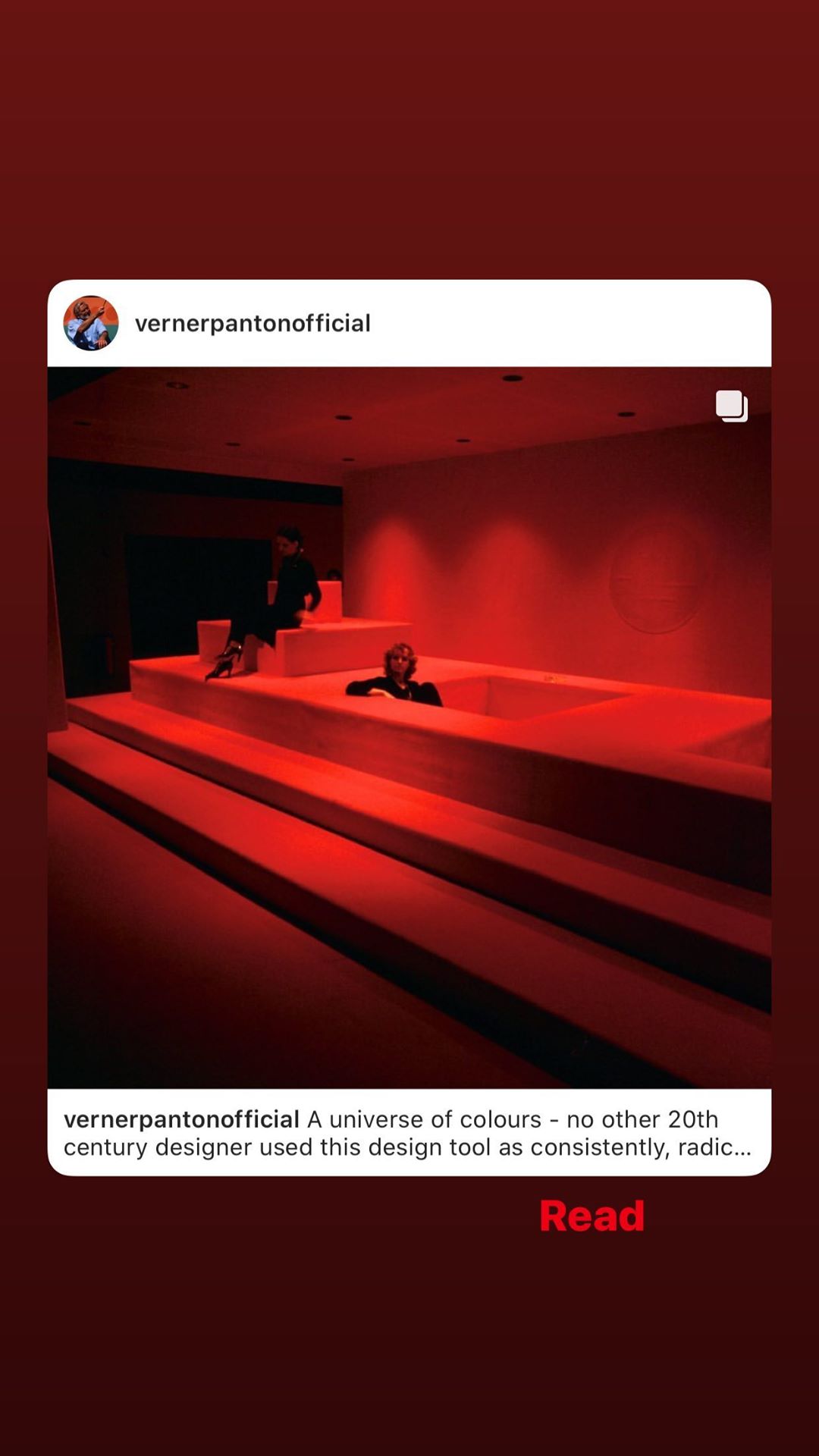Tap the caption text "A universe of colours"
Viewport: 819px width, 1456px height.
[x=424, y=1119]
